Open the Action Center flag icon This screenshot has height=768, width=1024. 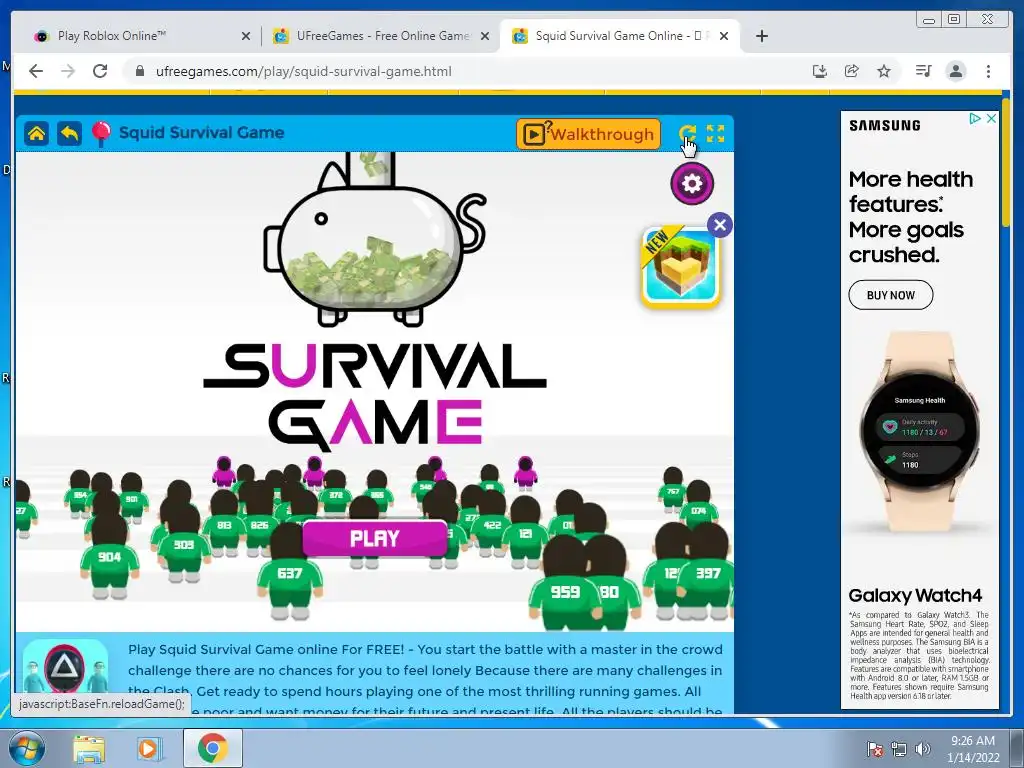pos(874,749)
